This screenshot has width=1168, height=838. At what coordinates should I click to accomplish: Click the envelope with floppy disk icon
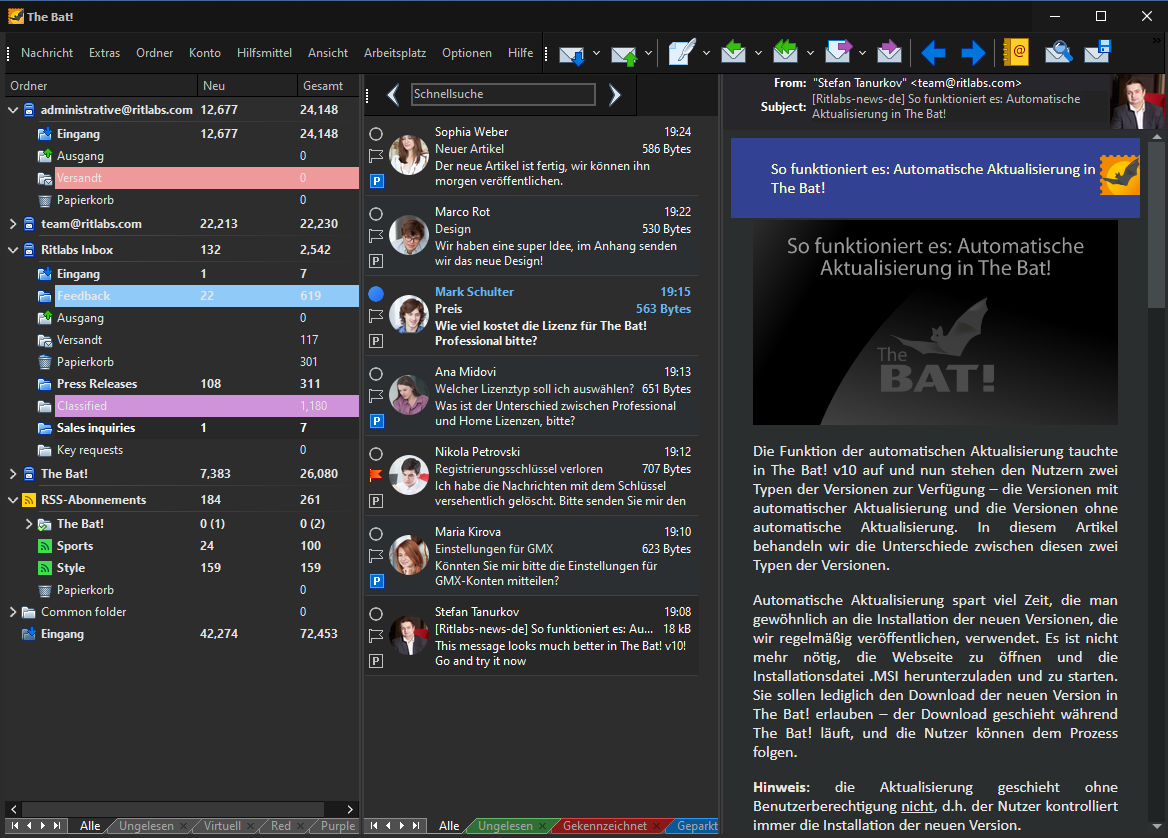pos(1098,52)
